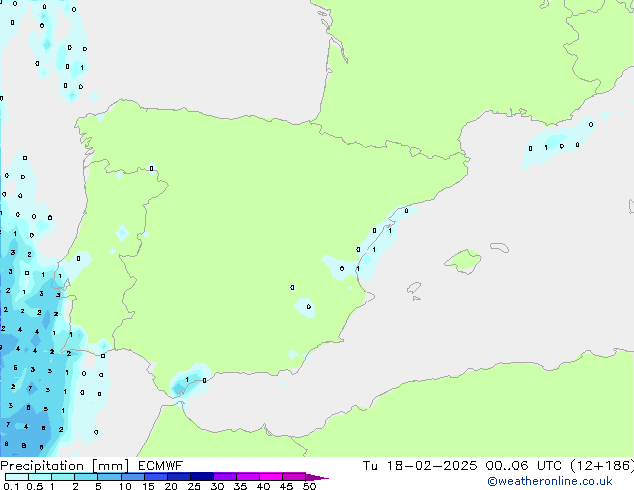Click the legend label '10'
Screen dimensions: 634x490
tap(125, 486)
